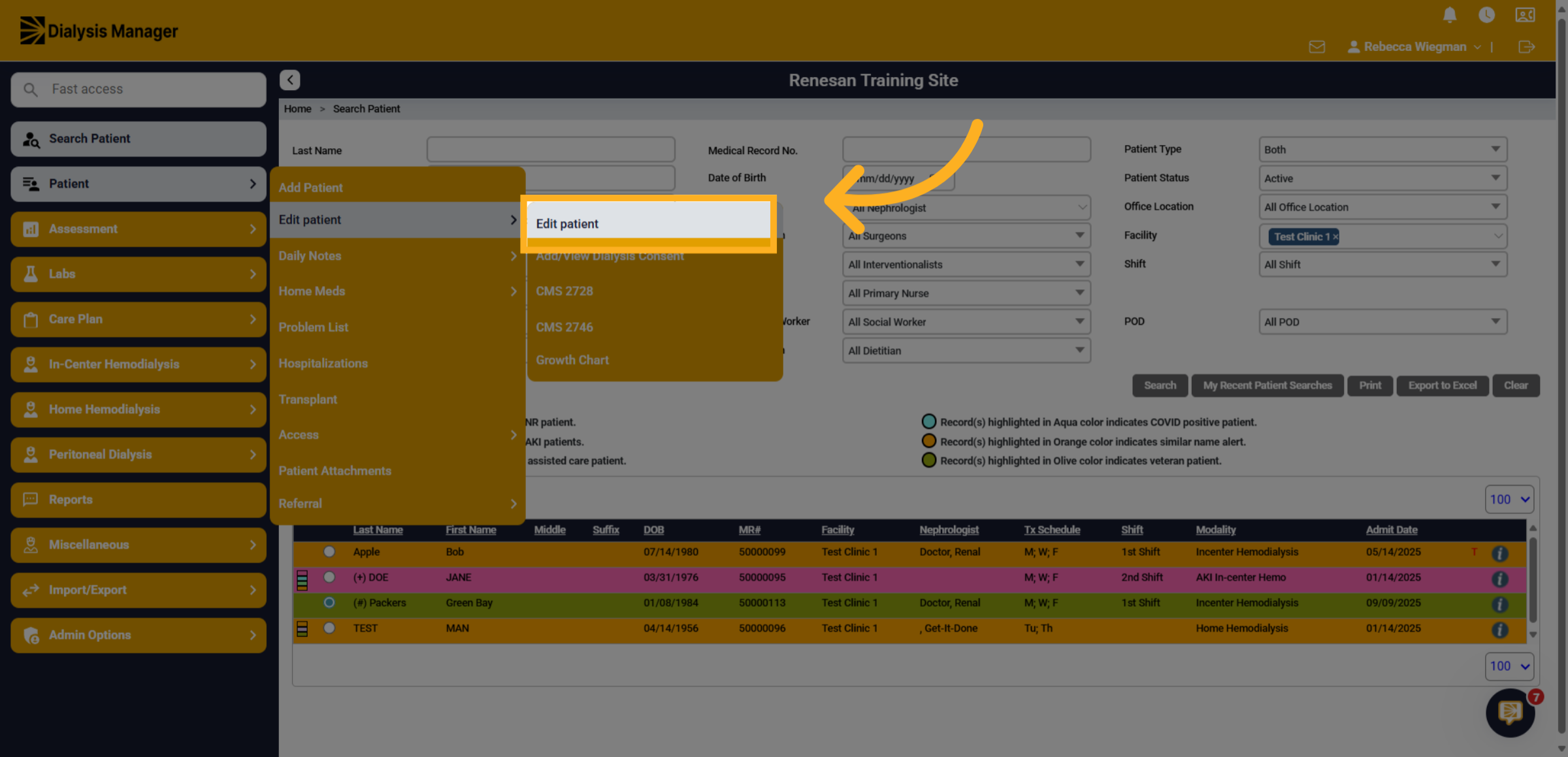This screenshot has width=1568, height=757.
Task: Sort table by Last Name header
Action: click(378, 530)
